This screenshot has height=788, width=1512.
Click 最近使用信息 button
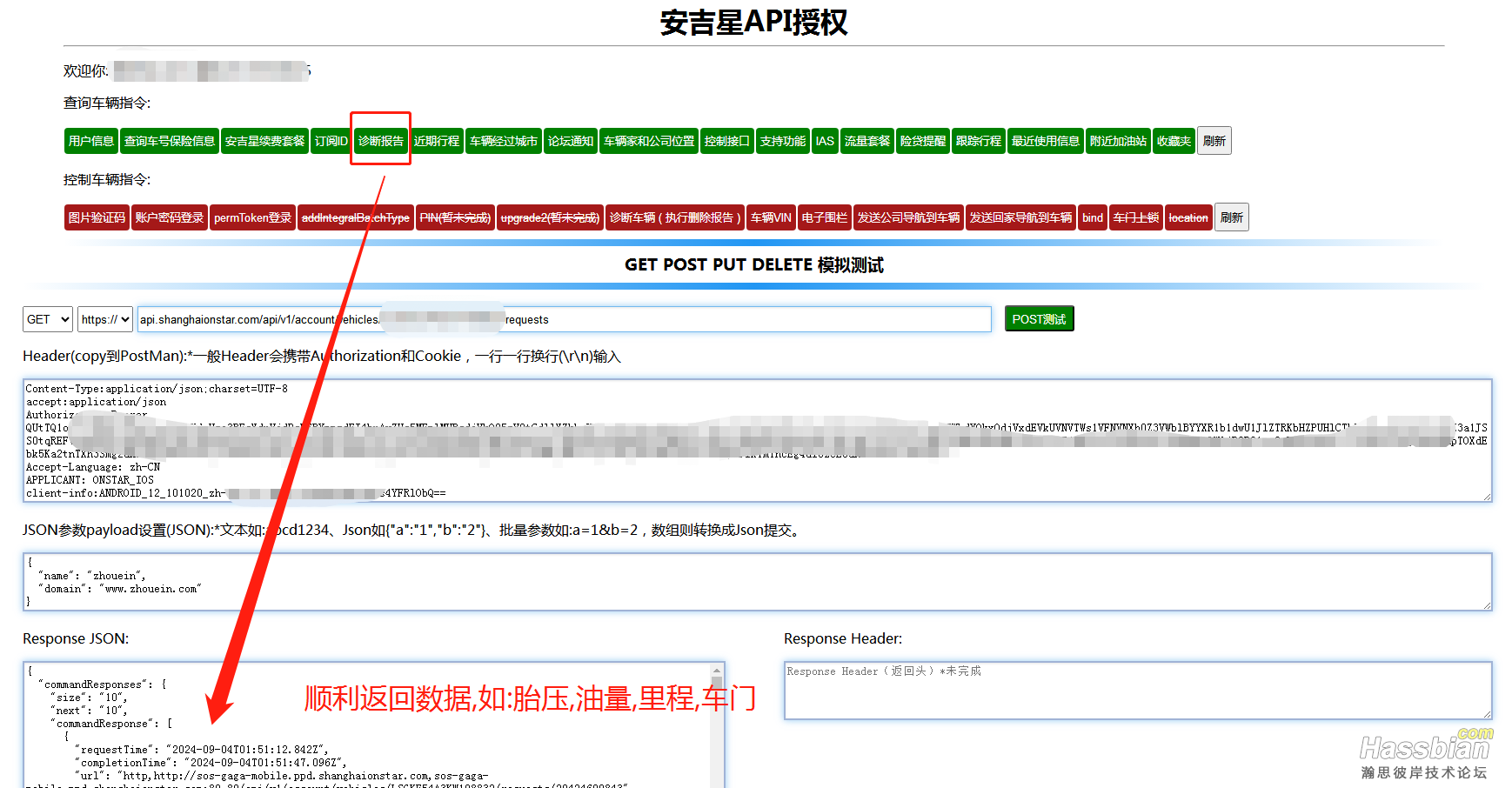point(1046,141)
